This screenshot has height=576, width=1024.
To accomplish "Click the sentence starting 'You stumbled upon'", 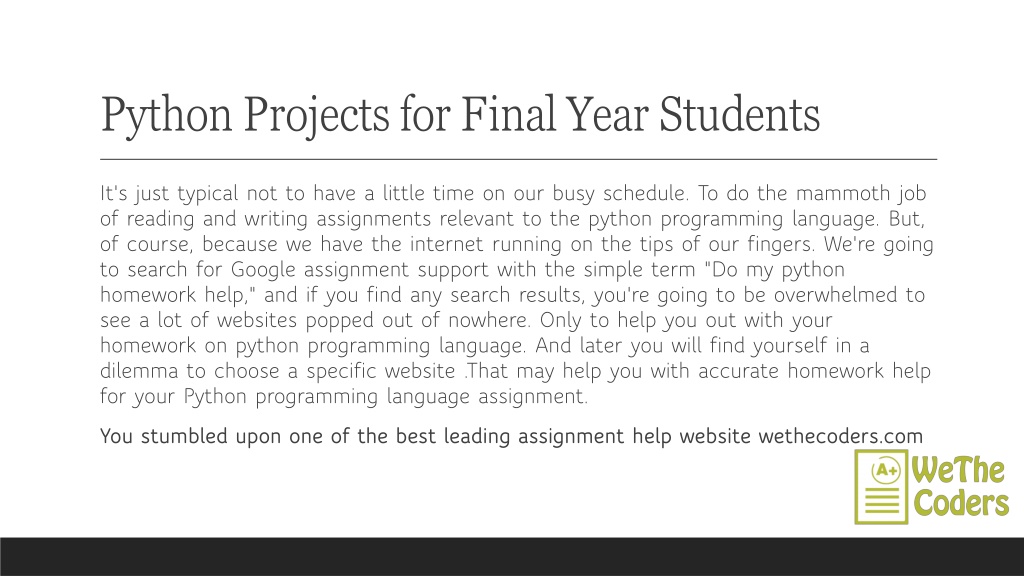I will click(x=511, y=436).
